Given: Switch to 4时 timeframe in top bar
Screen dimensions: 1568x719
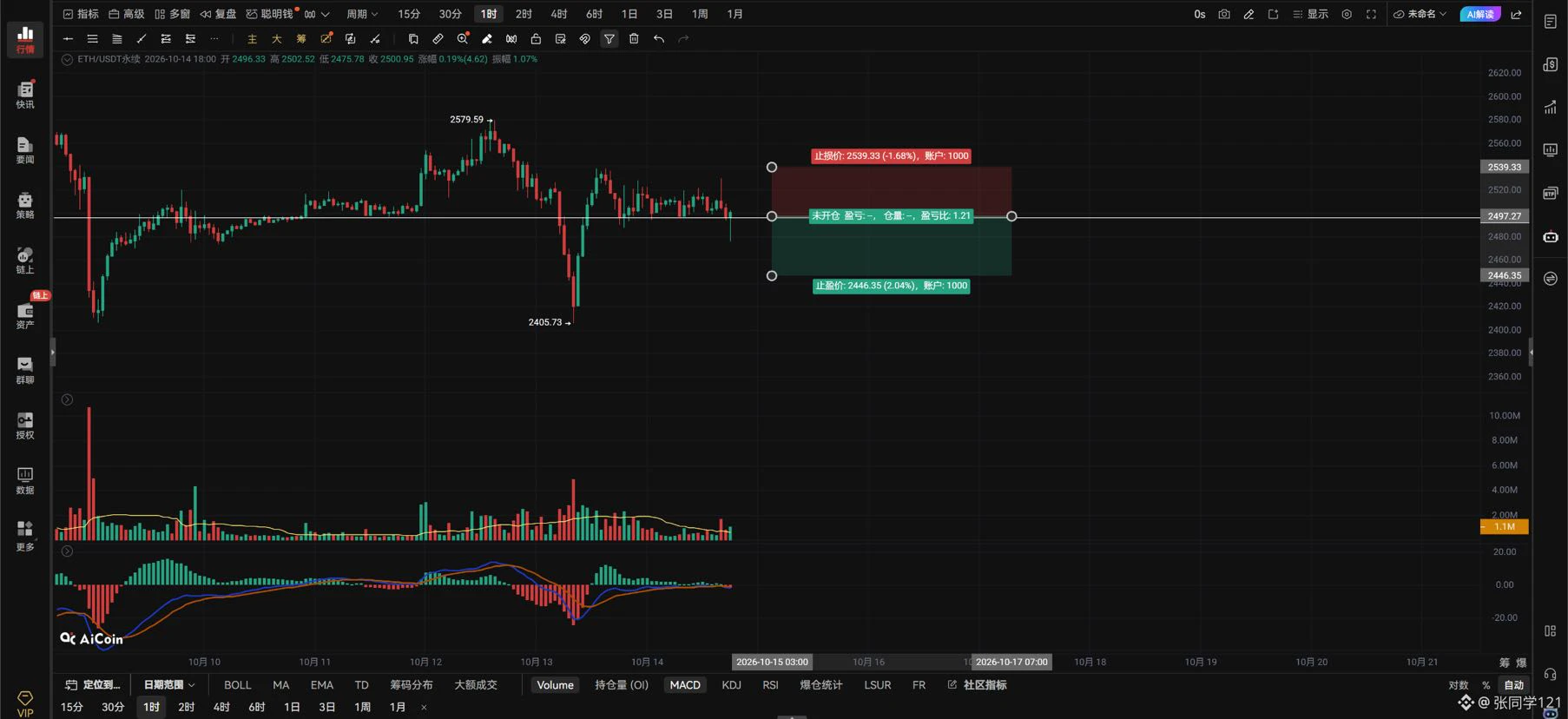Looking at the screenshot, I should click(559, 14).
